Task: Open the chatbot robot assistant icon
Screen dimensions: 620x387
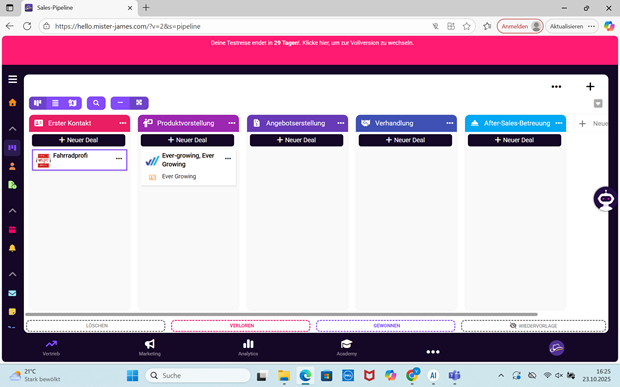Action: (605, 199)
